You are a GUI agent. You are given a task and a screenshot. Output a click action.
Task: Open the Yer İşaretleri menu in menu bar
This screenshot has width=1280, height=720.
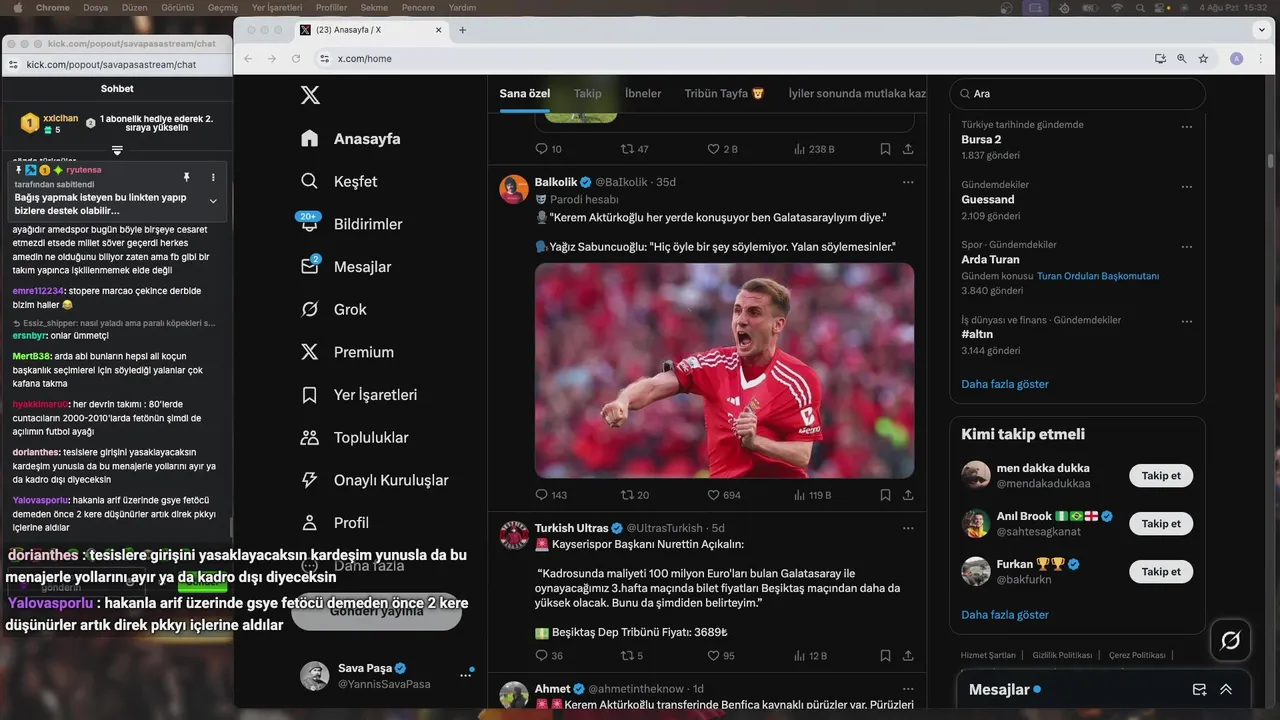click(277, 7)
